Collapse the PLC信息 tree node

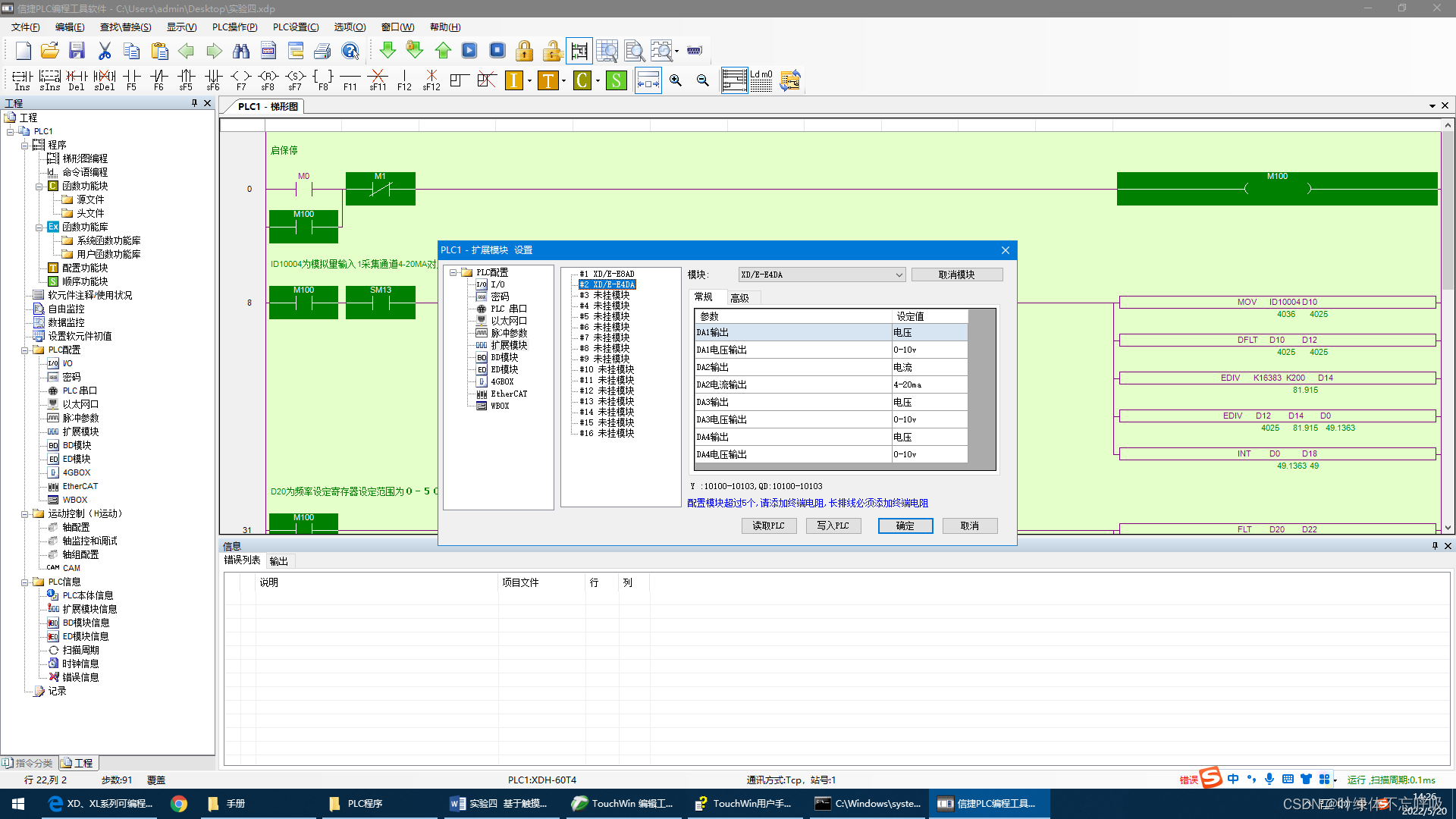(24, 582)
